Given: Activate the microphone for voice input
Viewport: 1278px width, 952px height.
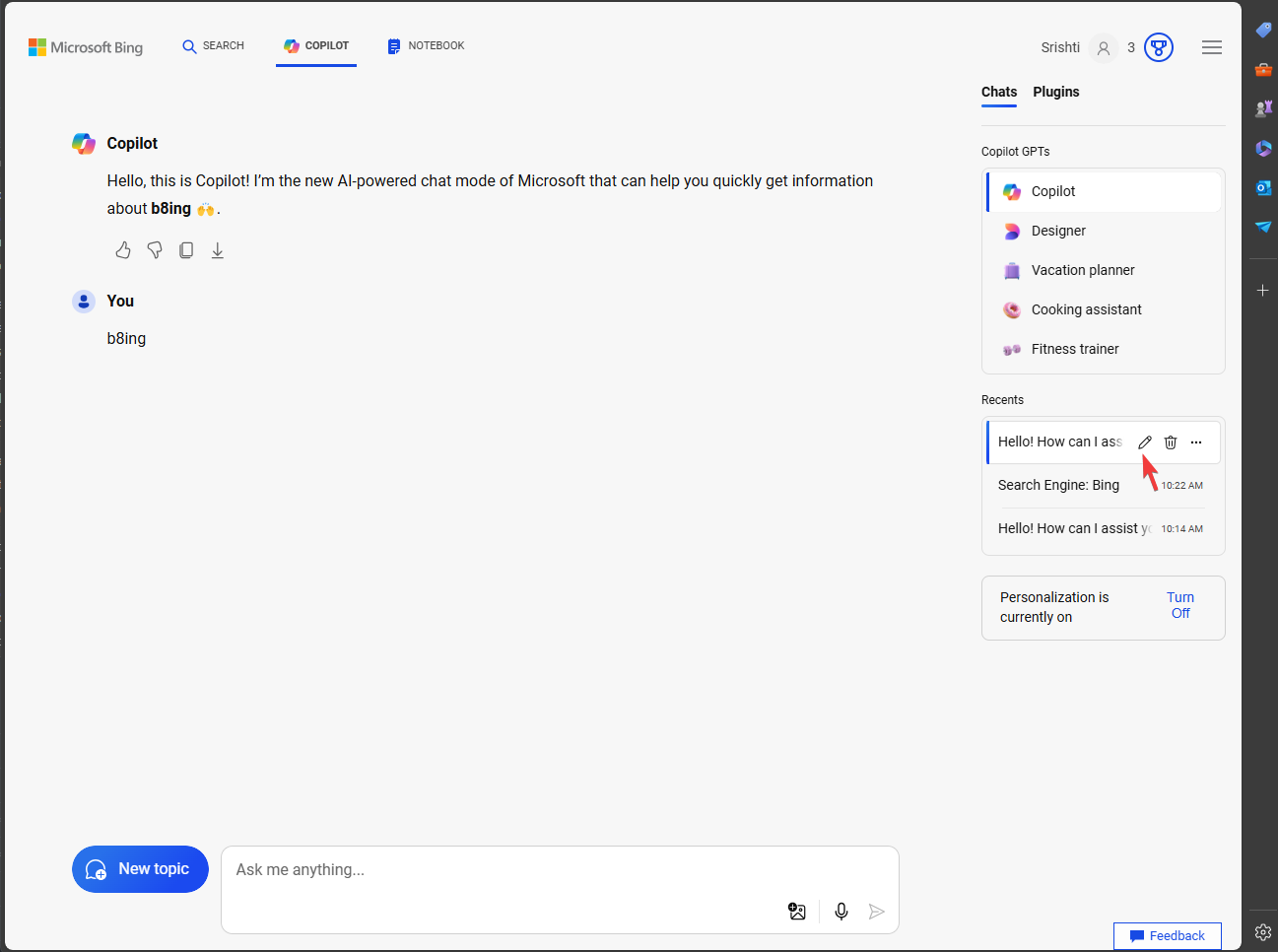Looking at the screenshot, I should 841,912.
